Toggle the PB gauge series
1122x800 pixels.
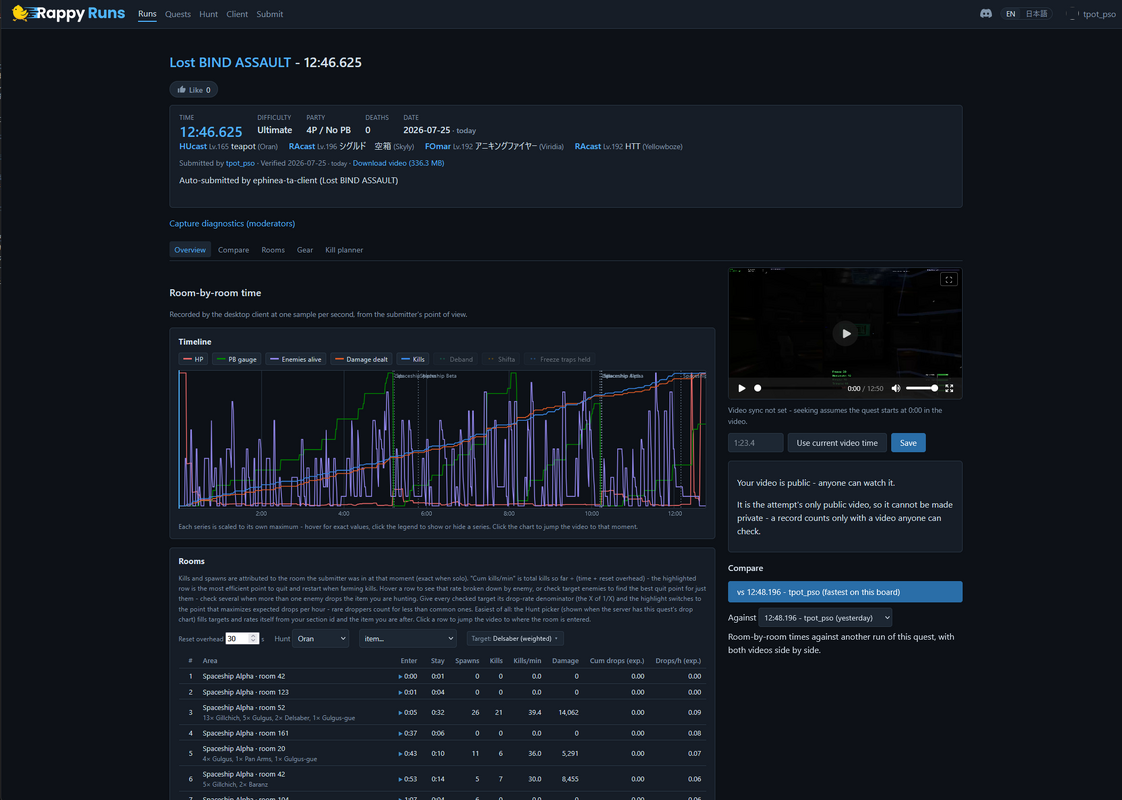[236, 359]
